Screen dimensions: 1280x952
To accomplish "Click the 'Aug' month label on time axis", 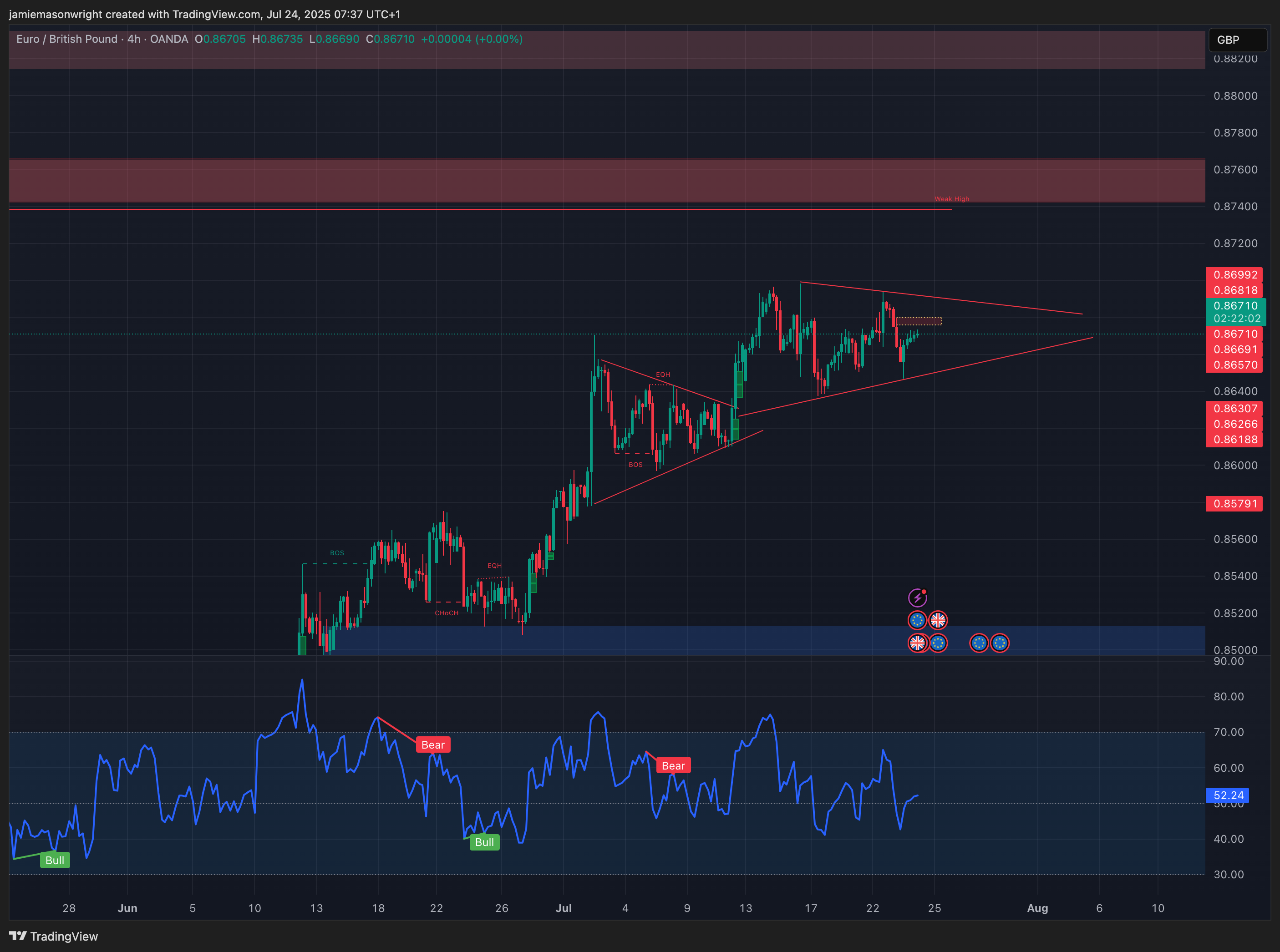I will (x=1037, y=907).
